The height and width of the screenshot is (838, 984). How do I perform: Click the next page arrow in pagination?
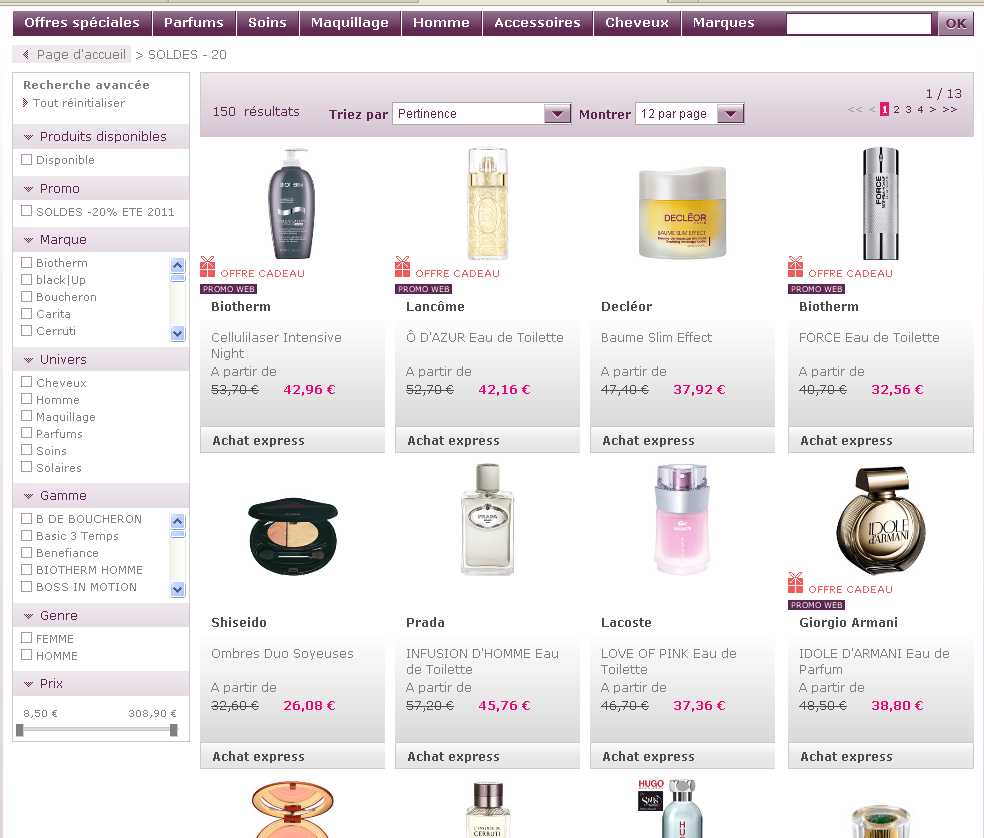coord(933,110)
